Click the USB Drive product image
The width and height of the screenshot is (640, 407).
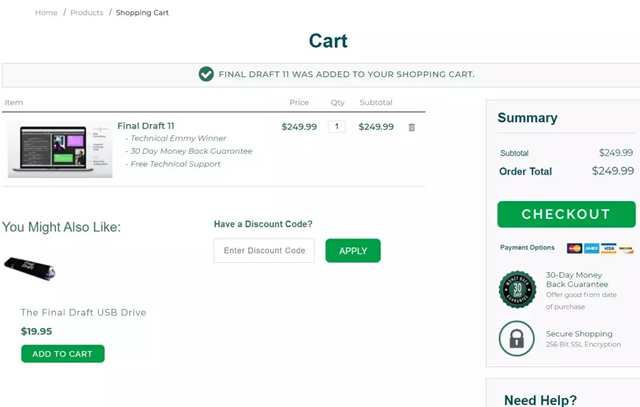(29, 268)
